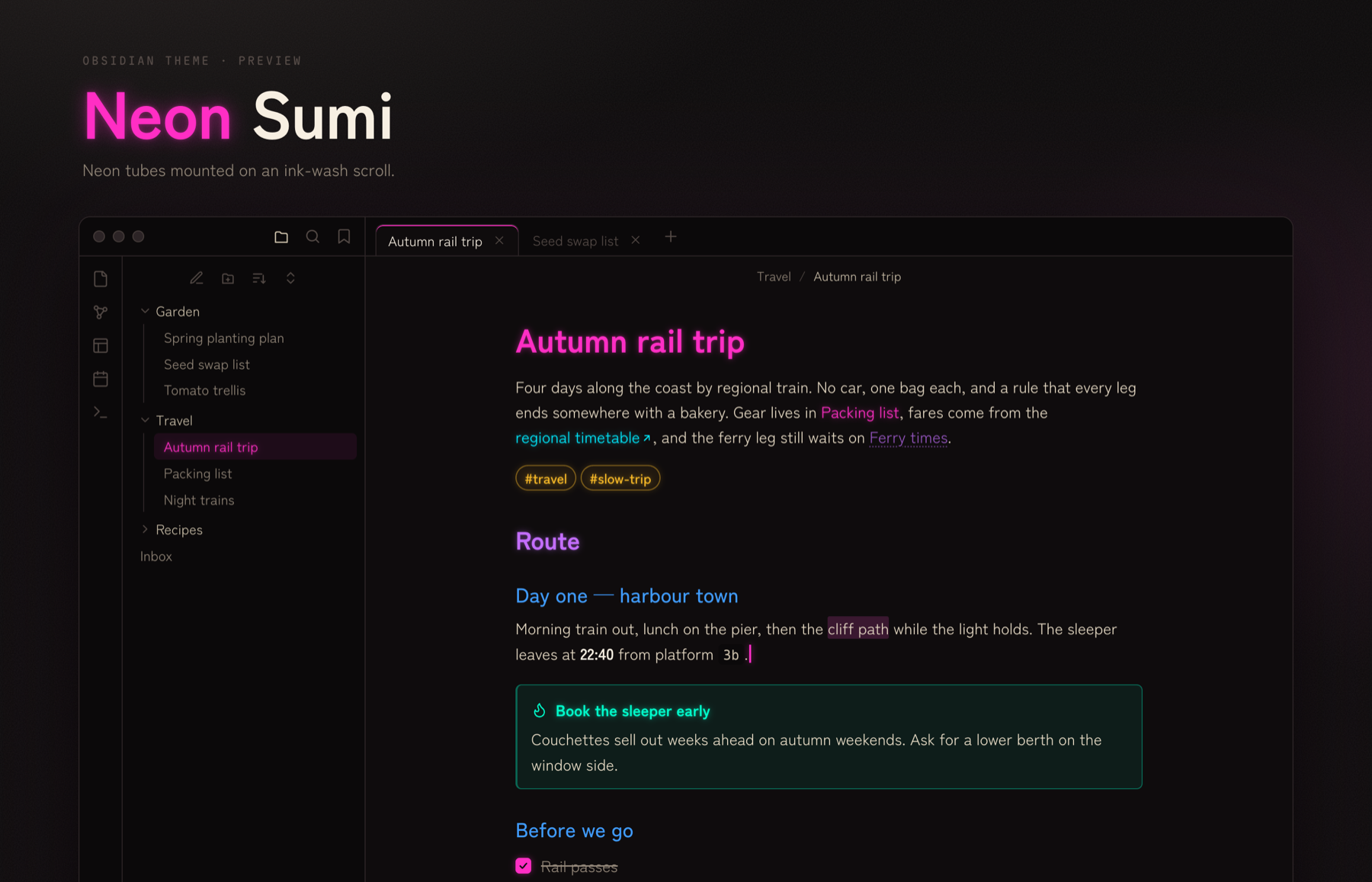The image size is (1372, 882).
Task: Uncheck the Rail passes checkbox
Action: pos(524,866)
